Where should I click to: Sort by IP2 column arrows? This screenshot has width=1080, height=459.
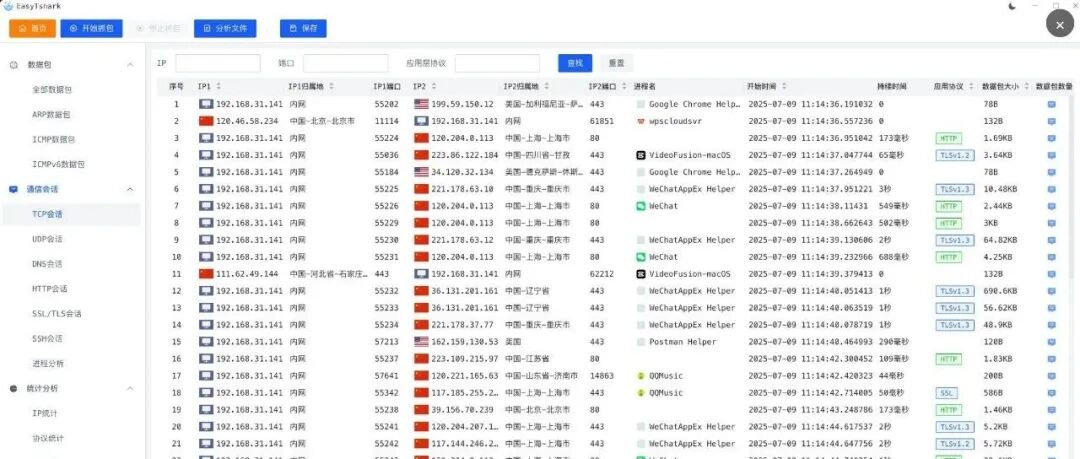(434, 87)
